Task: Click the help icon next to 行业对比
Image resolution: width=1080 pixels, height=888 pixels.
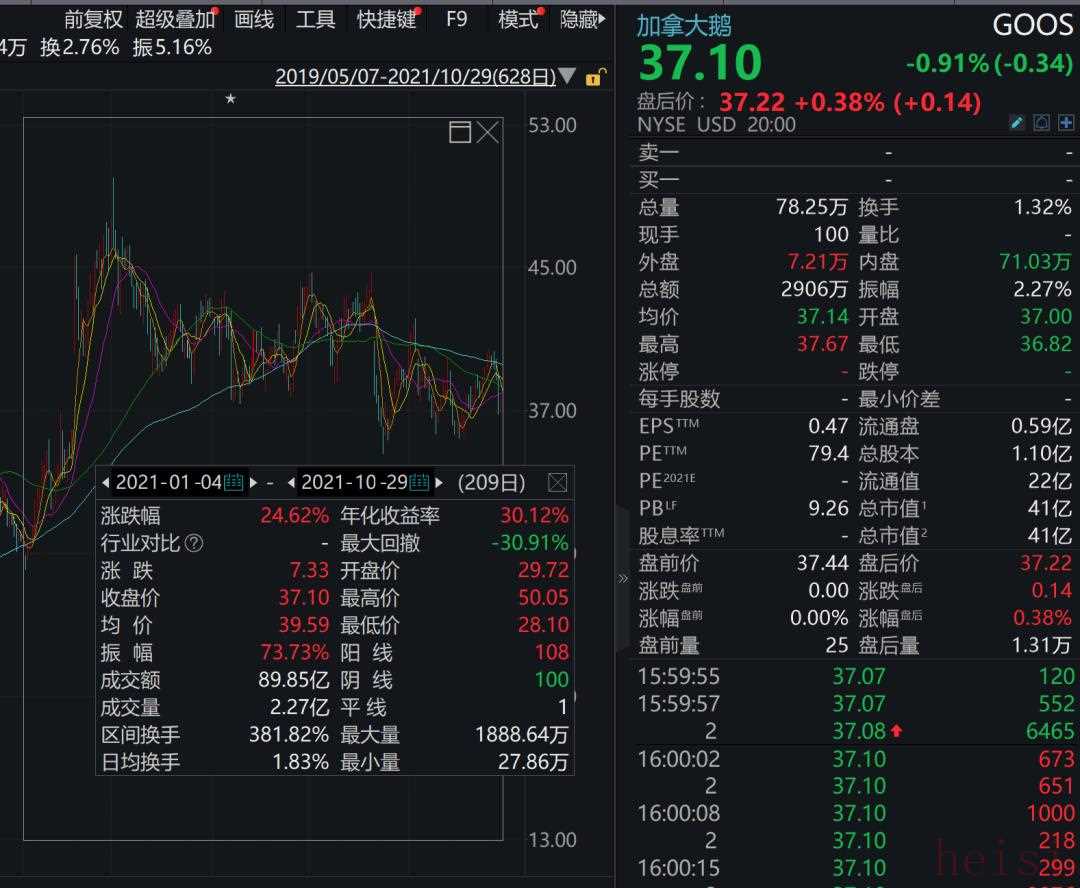Action: pos(194,544)
